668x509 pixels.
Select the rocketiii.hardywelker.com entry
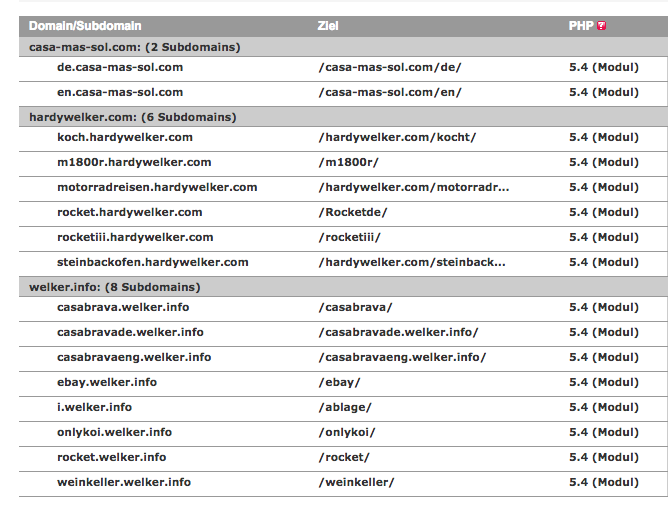coord(135,237)
